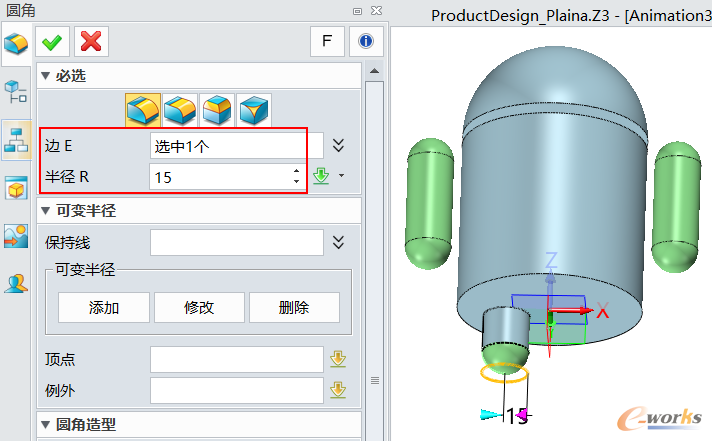Screen dimensions: 712x441
Task: Click the 保持线 input field
Action: click(237, 243)
